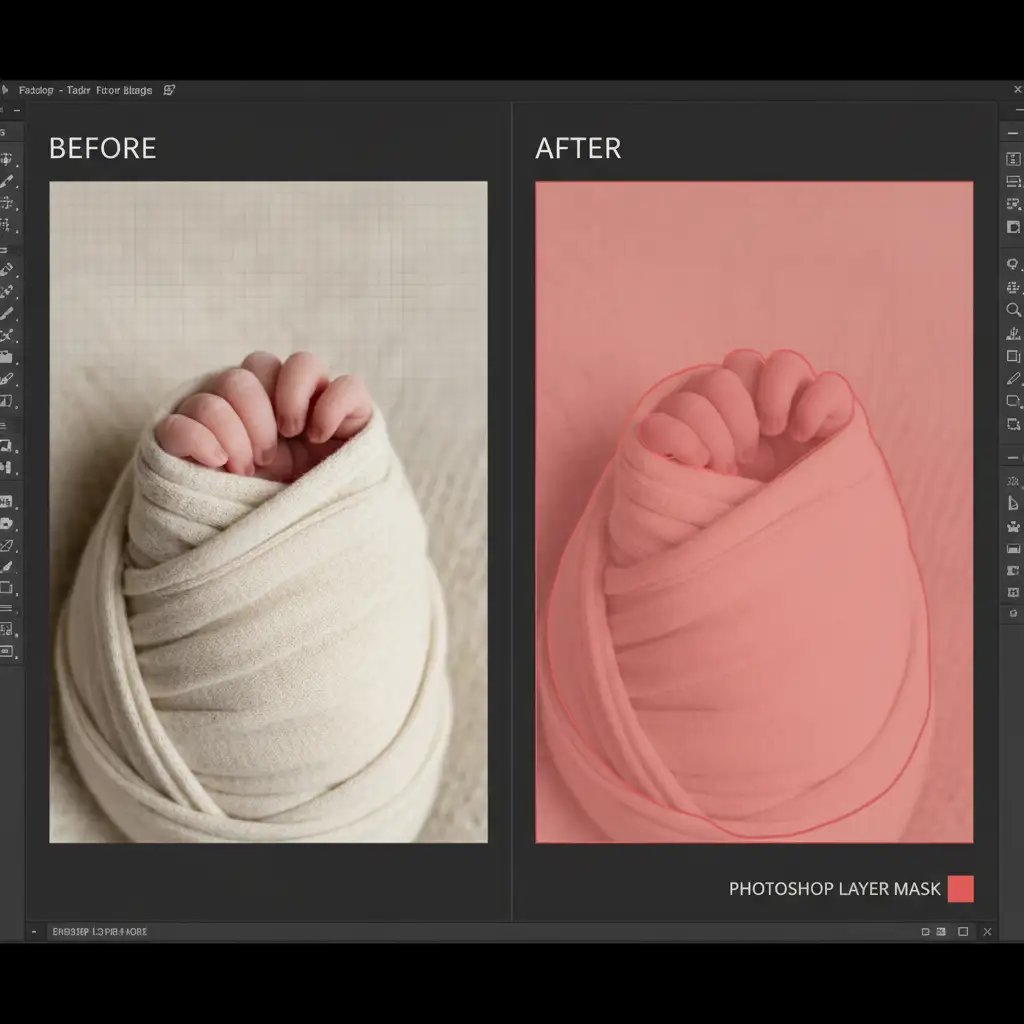Collapse the lower right tool group
This screenshot has width=1024, height=1024.
coord(1013,457)
